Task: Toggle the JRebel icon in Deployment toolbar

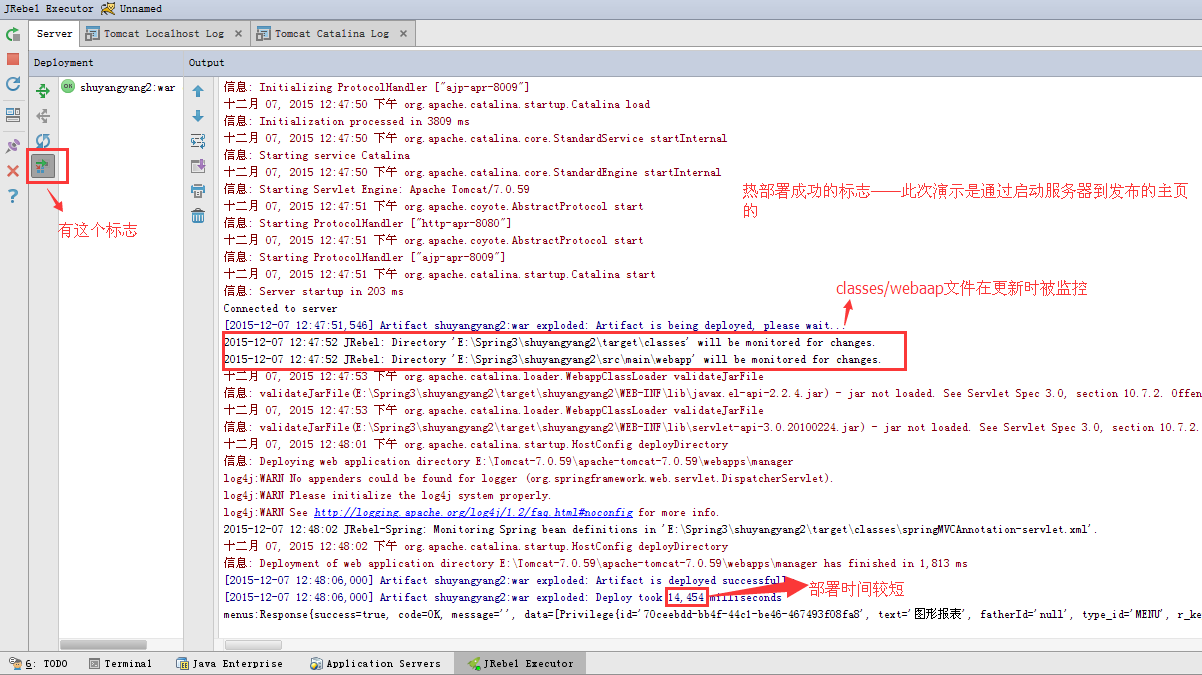Action: (43, 165)
